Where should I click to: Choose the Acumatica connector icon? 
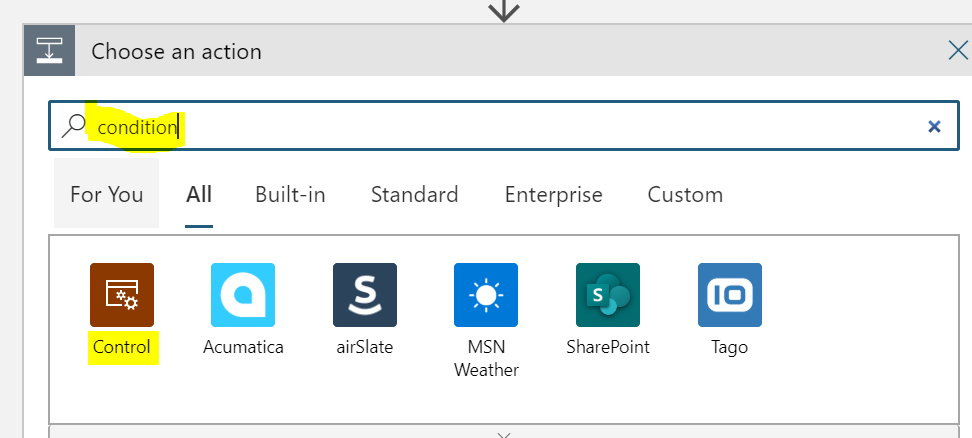[x=243, y=295]
